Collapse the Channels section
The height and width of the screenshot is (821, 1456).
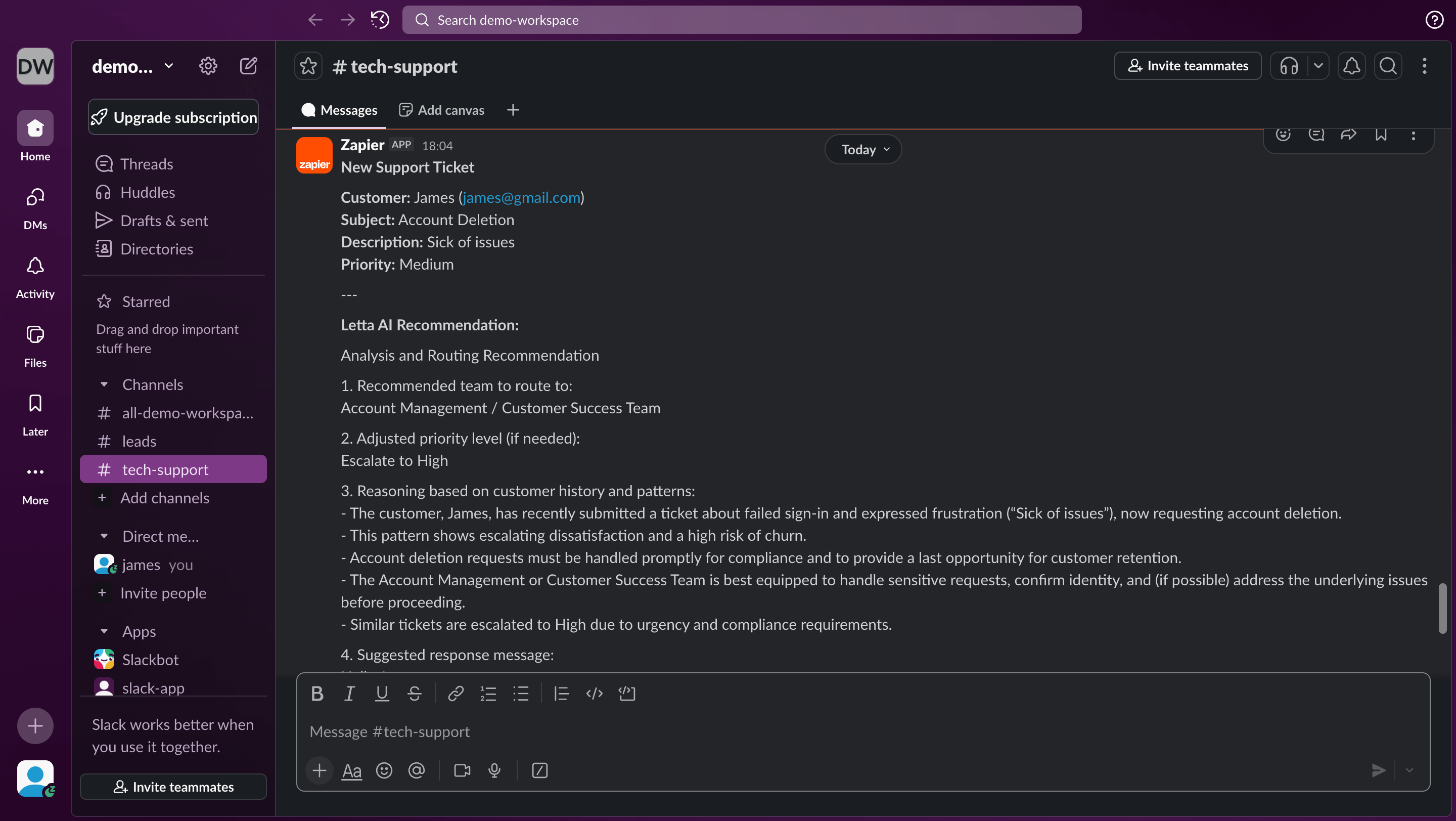tap(104, 384)
